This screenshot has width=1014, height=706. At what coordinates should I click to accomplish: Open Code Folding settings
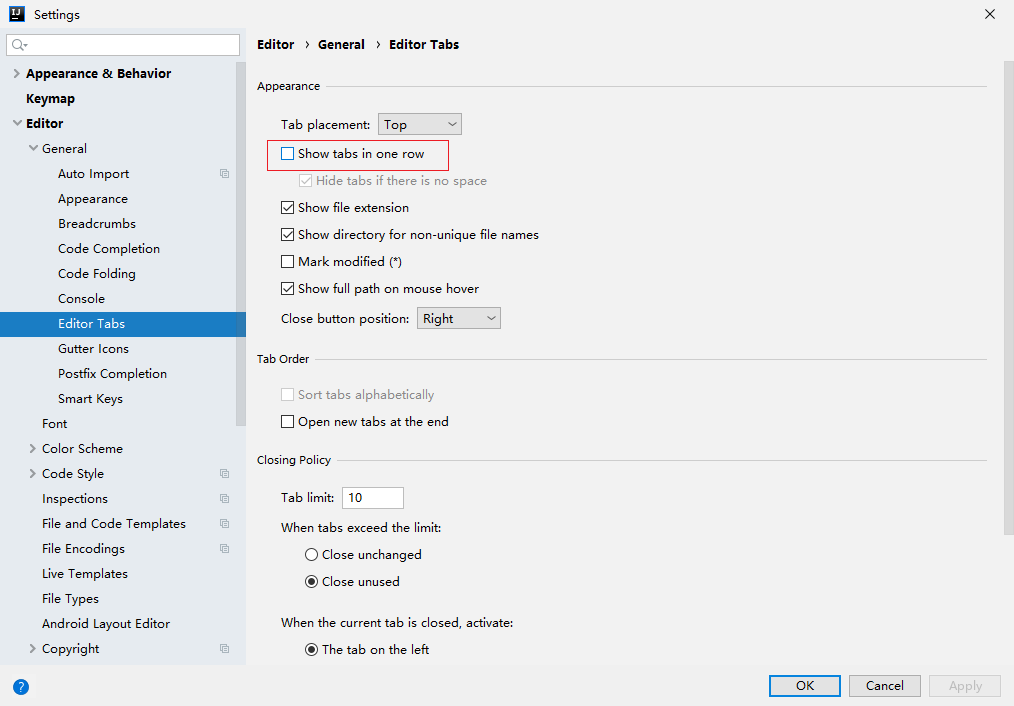point(96,273)
